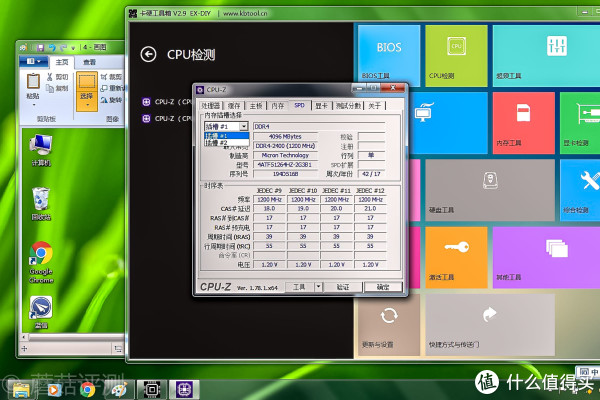
Task: Switch to the 缓存 tab in CPU-Z
Action: click(x=234, y=106)
